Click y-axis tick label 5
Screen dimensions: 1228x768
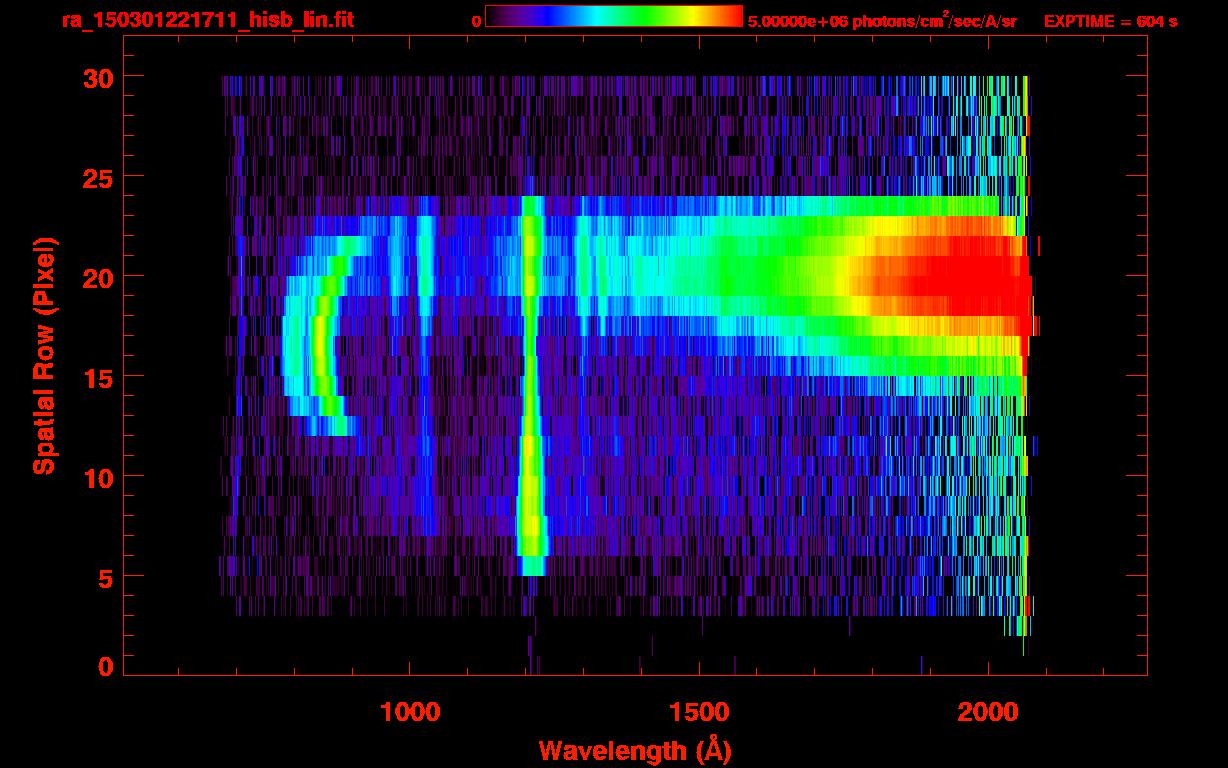(x=104, y=577)
